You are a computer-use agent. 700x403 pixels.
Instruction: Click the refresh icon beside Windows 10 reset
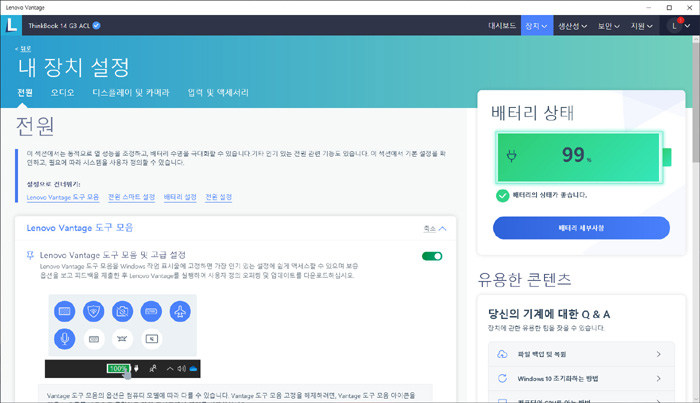502,378
